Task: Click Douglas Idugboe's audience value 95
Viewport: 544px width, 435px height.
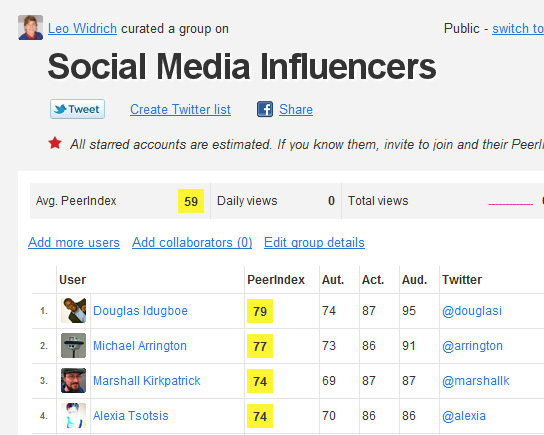Action: pos(409,311)
